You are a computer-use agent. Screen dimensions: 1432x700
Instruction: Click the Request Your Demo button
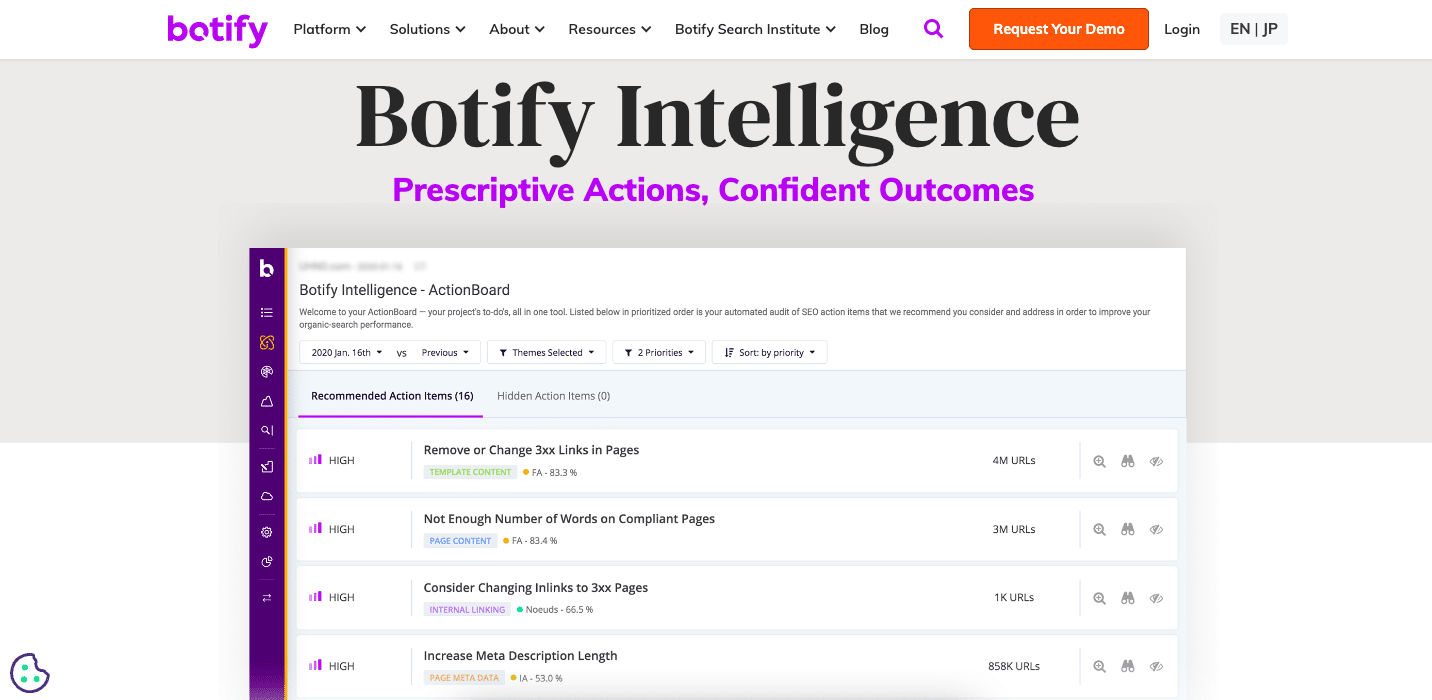[x=1058, y=29]
